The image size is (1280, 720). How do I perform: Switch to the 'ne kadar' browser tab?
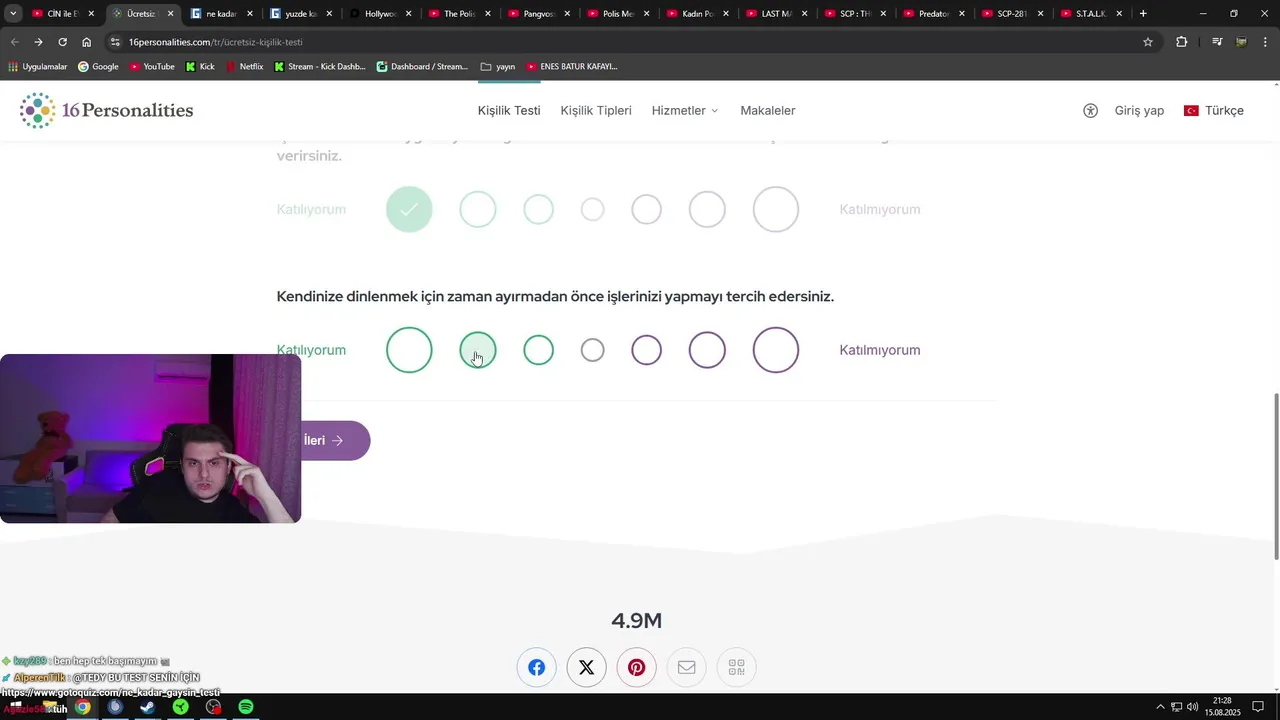coord(221,14)
